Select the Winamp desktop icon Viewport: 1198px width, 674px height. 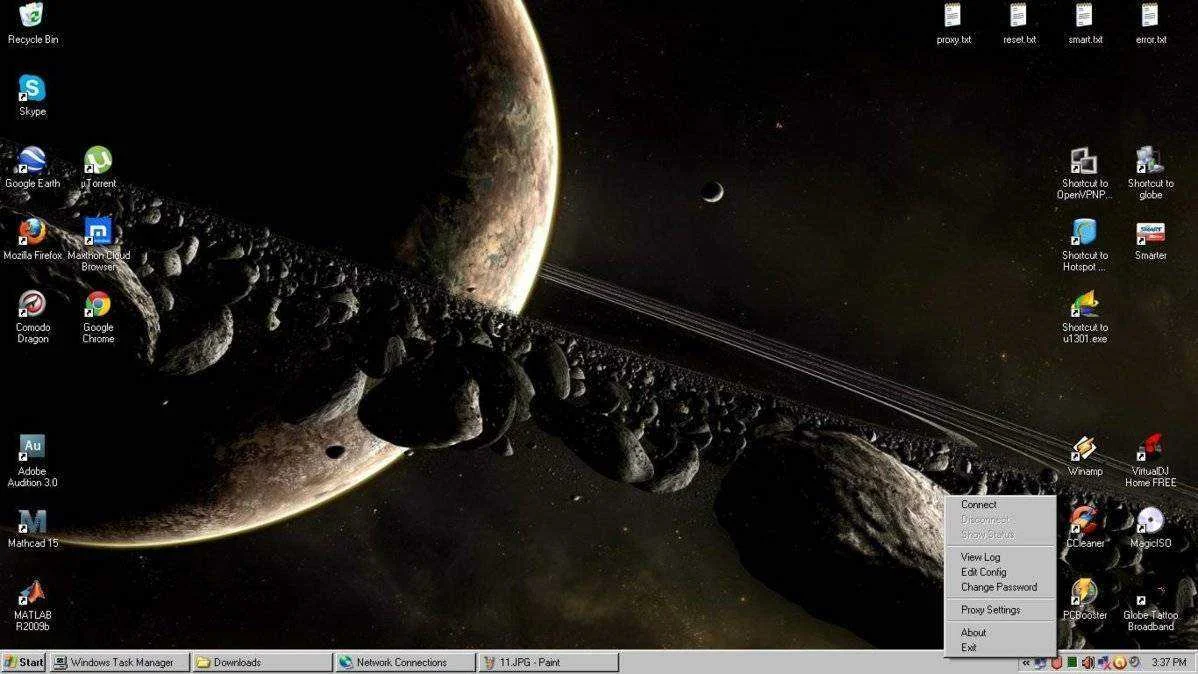click(1084, 456)
